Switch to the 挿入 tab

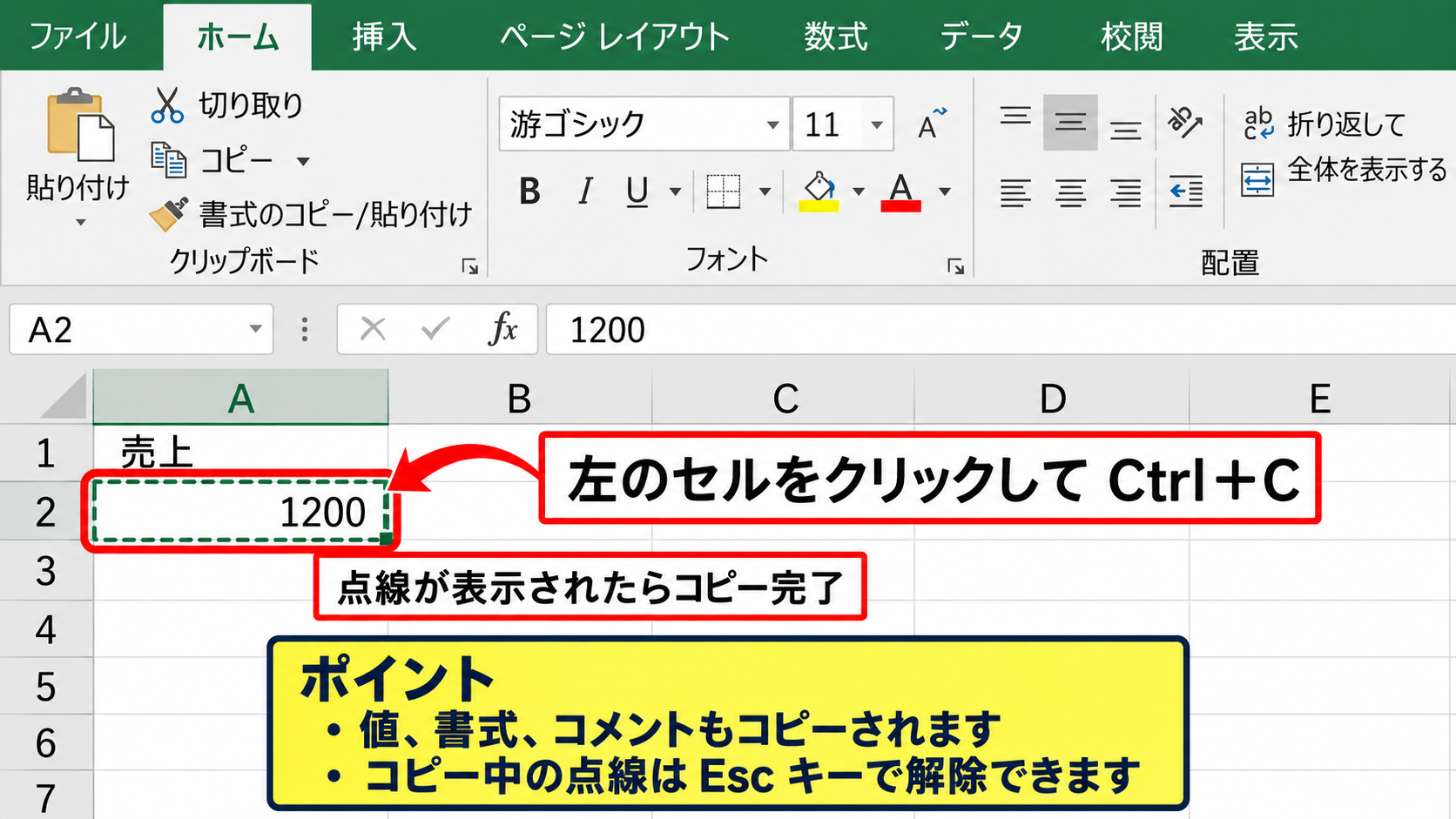(x=384, y=37)
